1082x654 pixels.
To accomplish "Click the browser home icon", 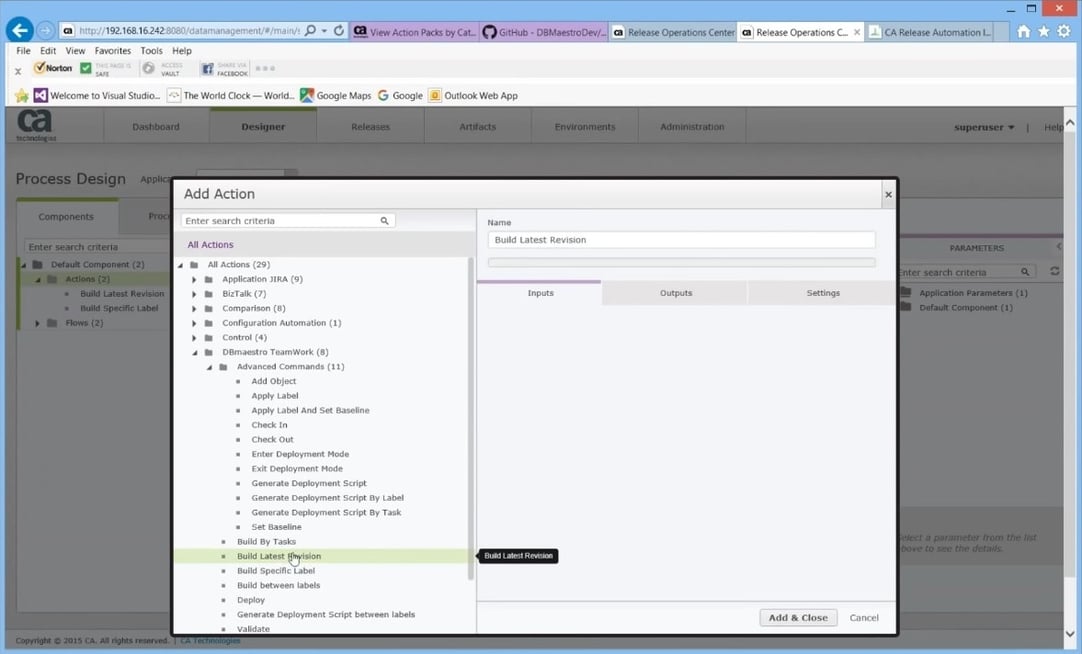I will 1023,31.
